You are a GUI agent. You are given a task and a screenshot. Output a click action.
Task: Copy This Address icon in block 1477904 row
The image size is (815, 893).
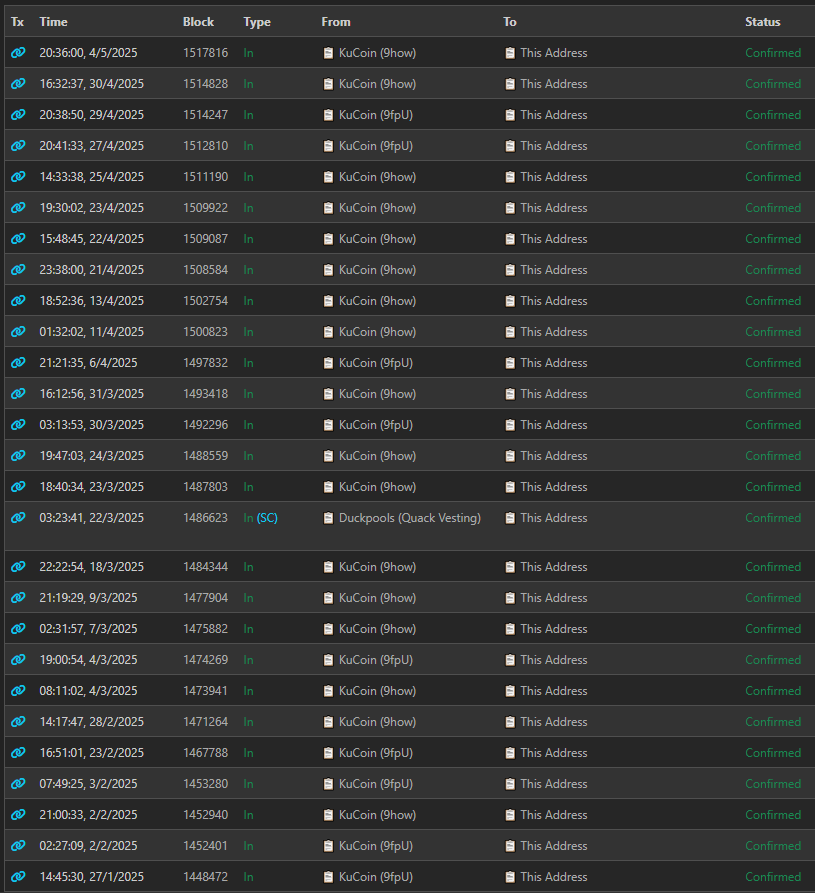tap(510, 598)
